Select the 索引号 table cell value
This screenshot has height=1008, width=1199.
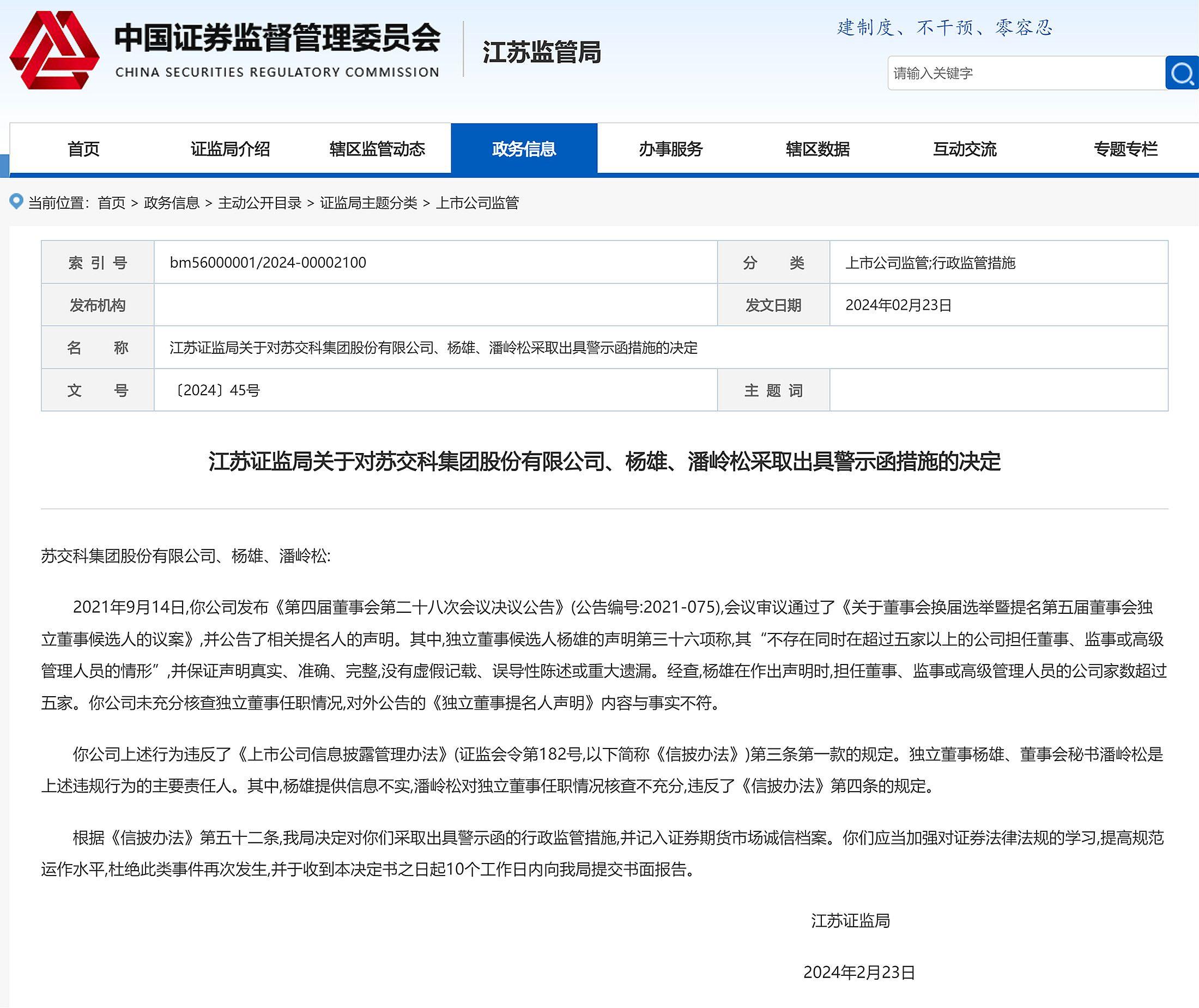pos(269,262)
